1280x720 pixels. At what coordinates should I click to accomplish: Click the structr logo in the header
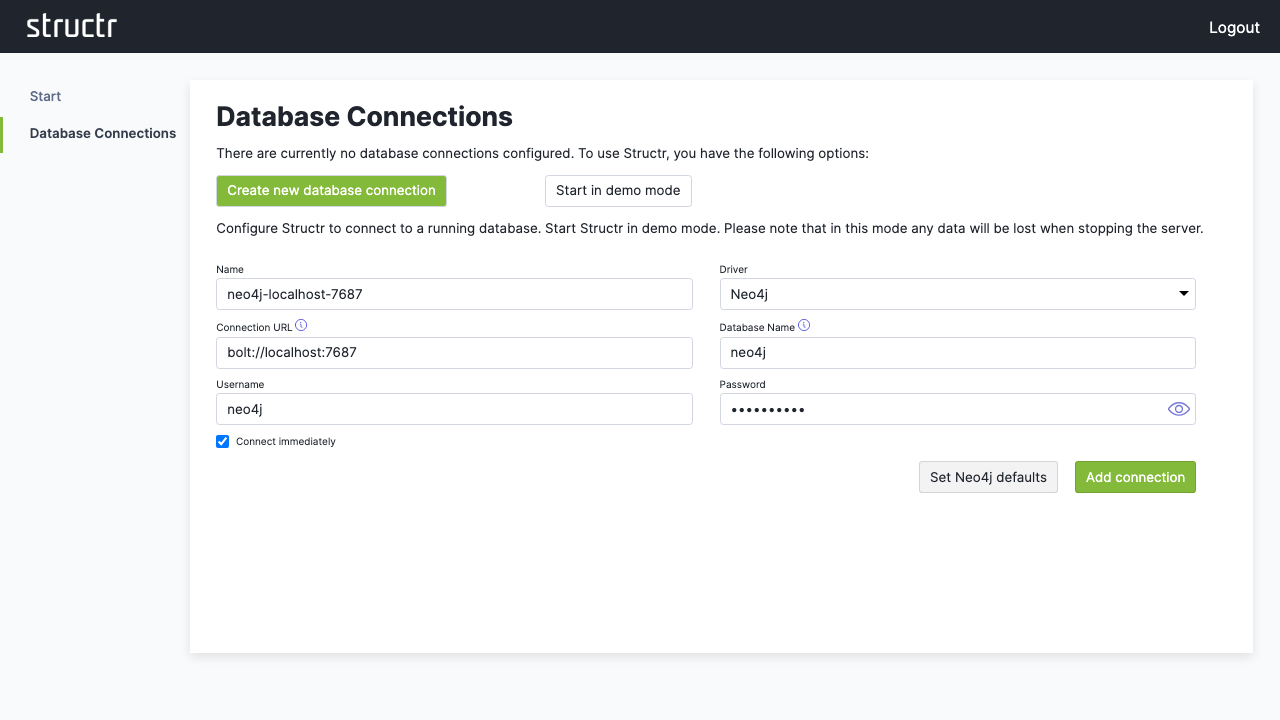pos(71,26)
